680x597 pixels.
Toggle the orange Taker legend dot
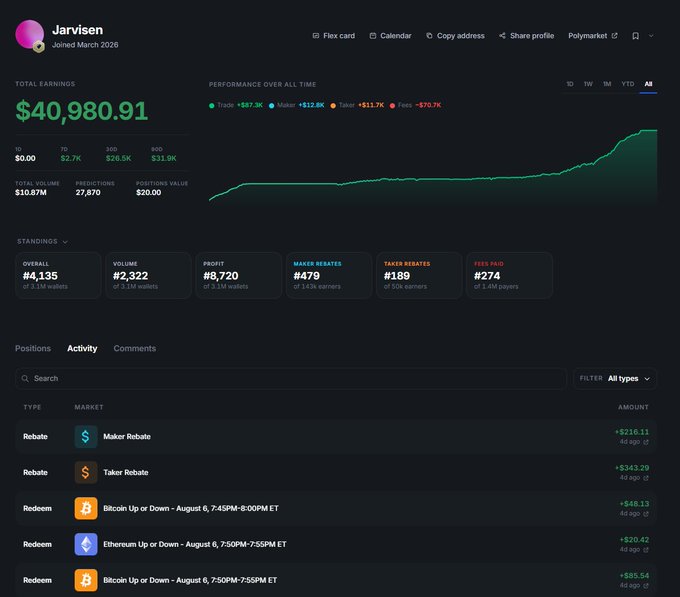(x=333, y=105)
